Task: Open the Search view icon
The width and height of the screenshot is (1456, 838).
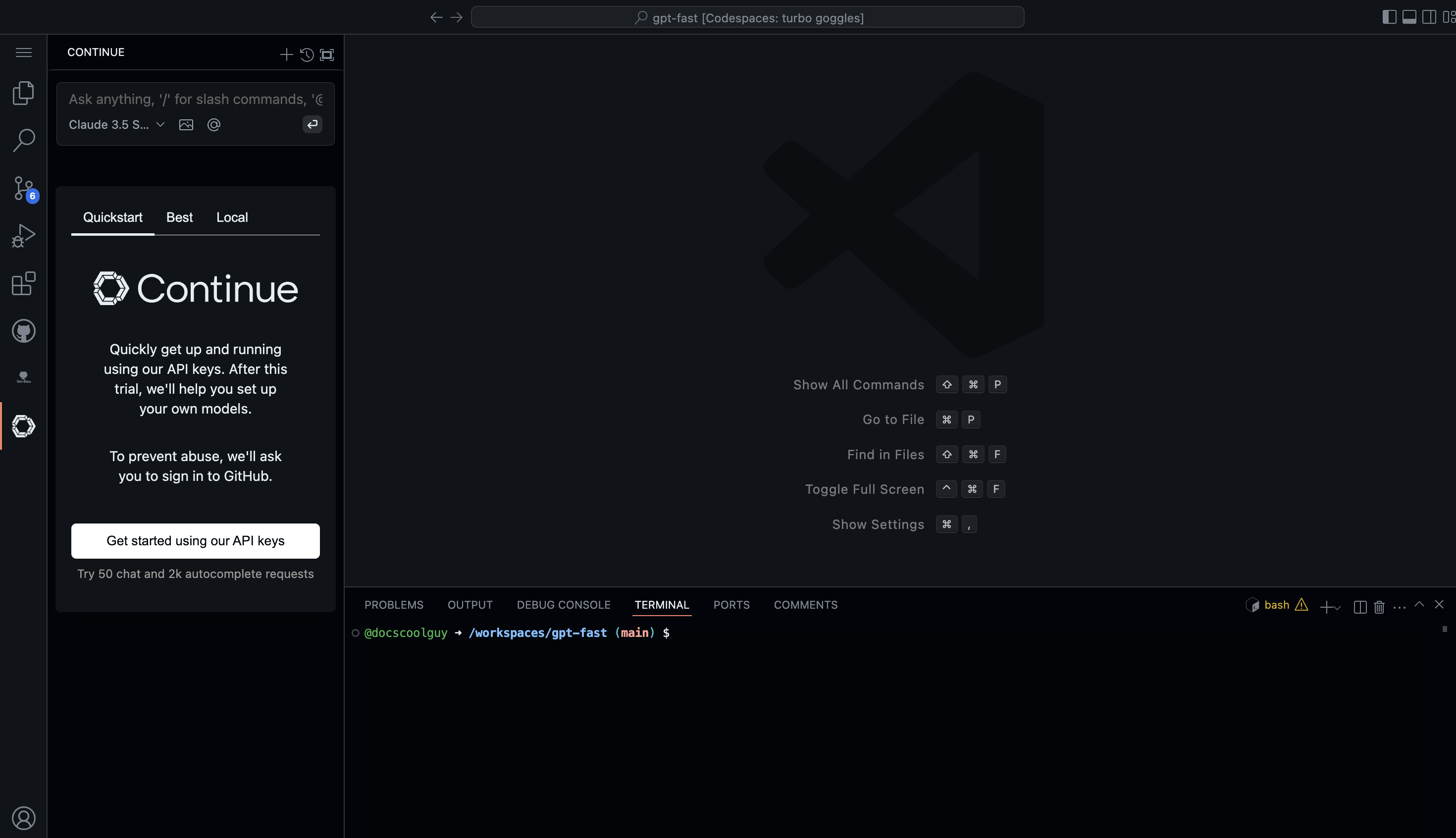Action: tap(24, 140)
